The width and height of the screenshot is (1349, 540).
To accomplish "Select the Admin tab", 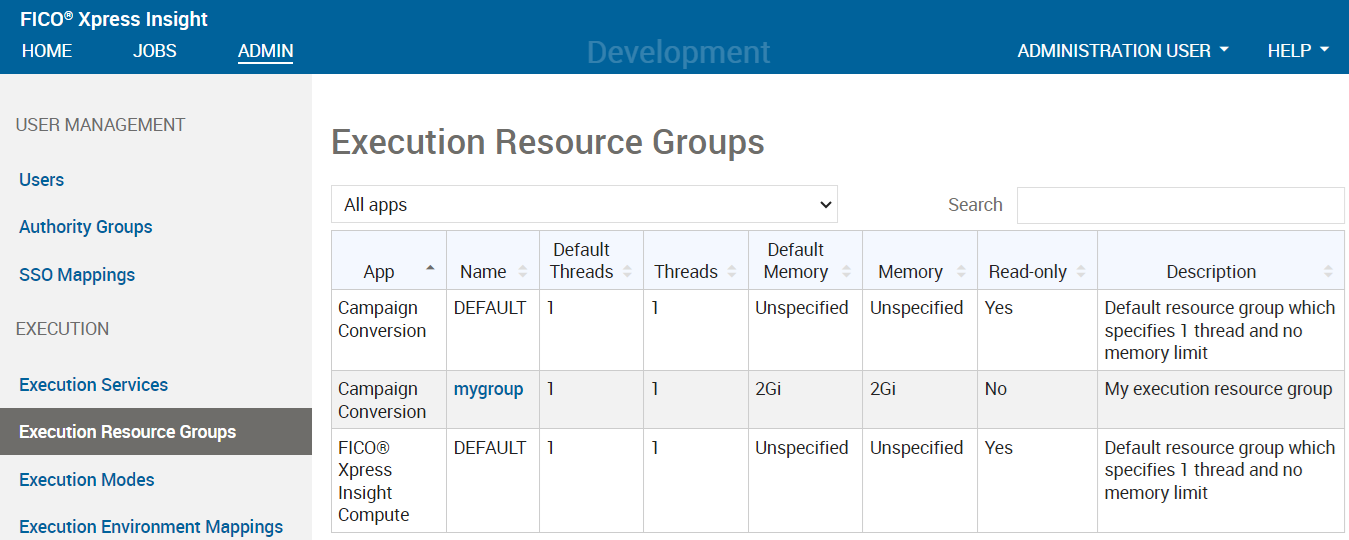I will tap(265, 50).
